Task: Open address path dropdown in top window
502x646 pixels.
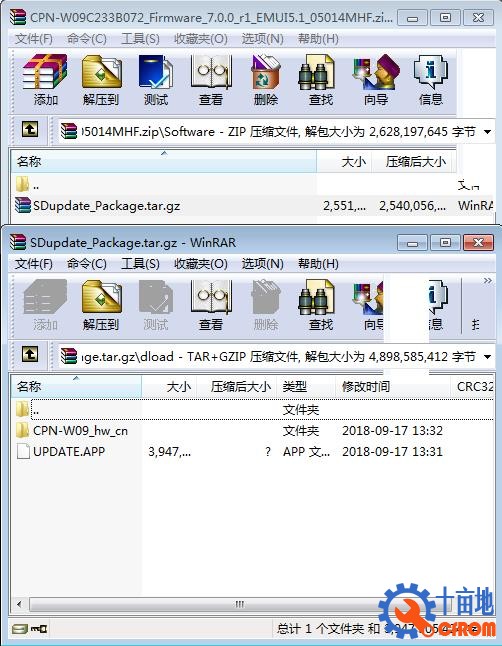Action: pos(488,132)
